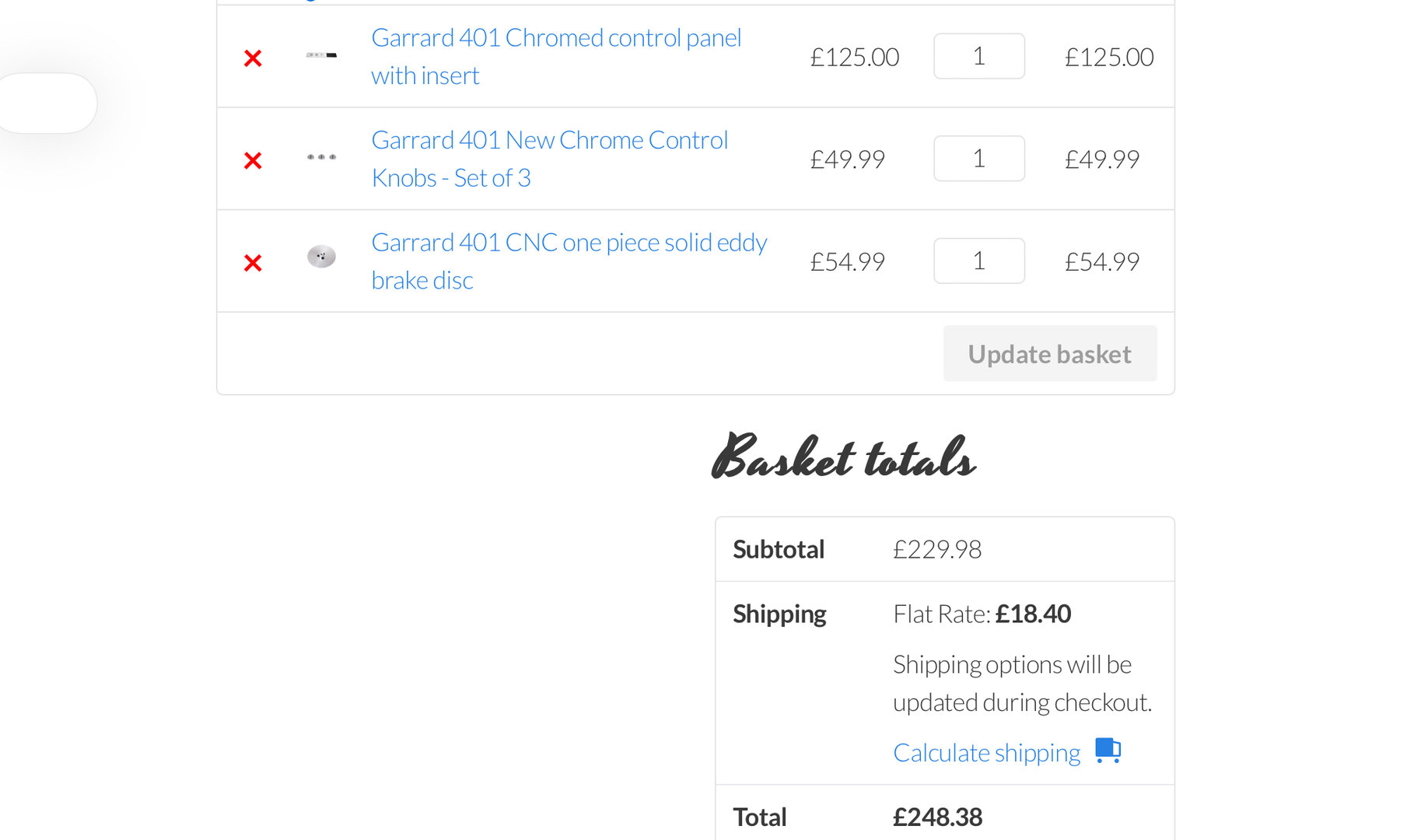Open the Calculate shipping link
The width and height of the screenshot is (1414, 840).
coord(986,753)
